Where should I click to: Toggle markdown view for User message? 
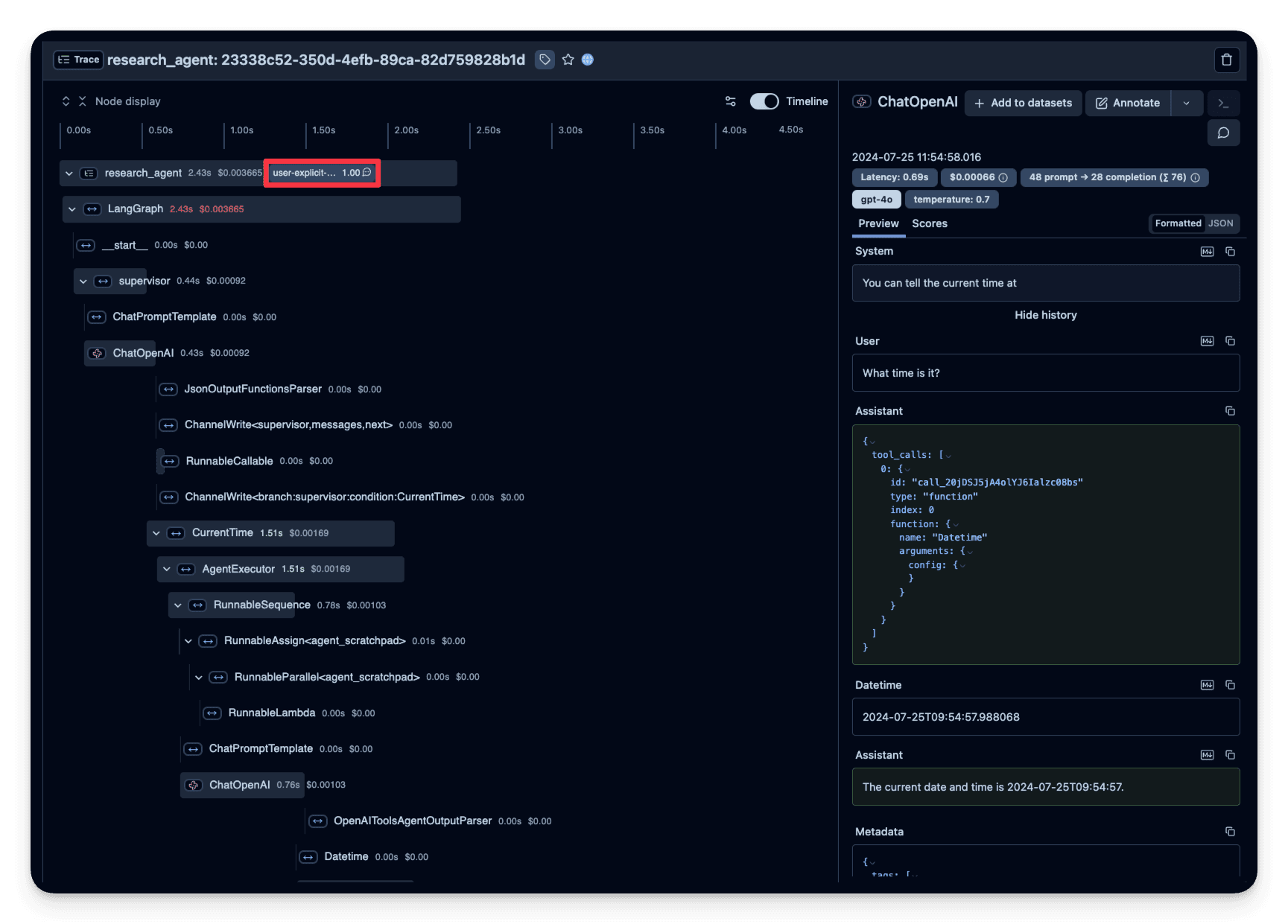(1207, 341)
